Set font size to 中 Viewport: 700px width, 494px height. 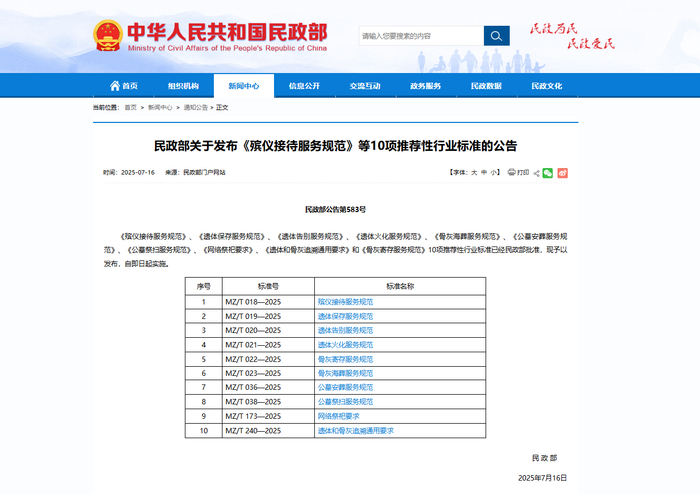point(484,173)
